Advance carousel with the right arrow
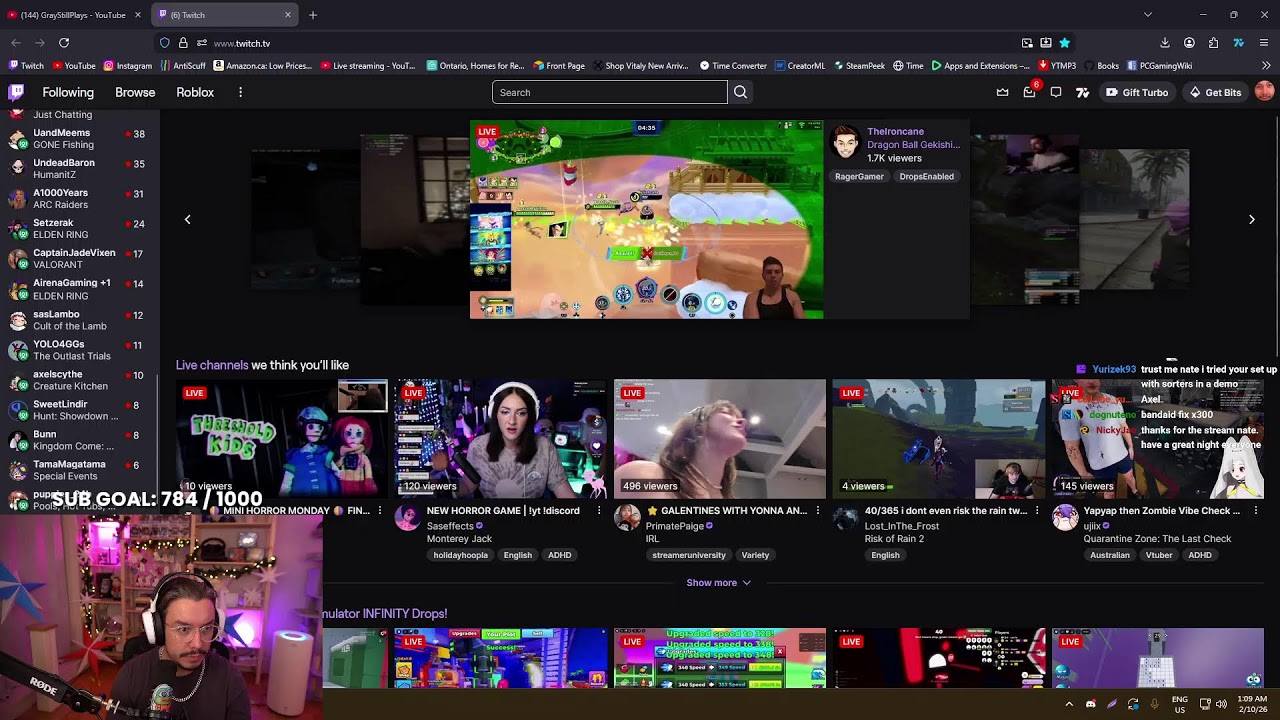1280x720 pixels. coord(1251,219)
